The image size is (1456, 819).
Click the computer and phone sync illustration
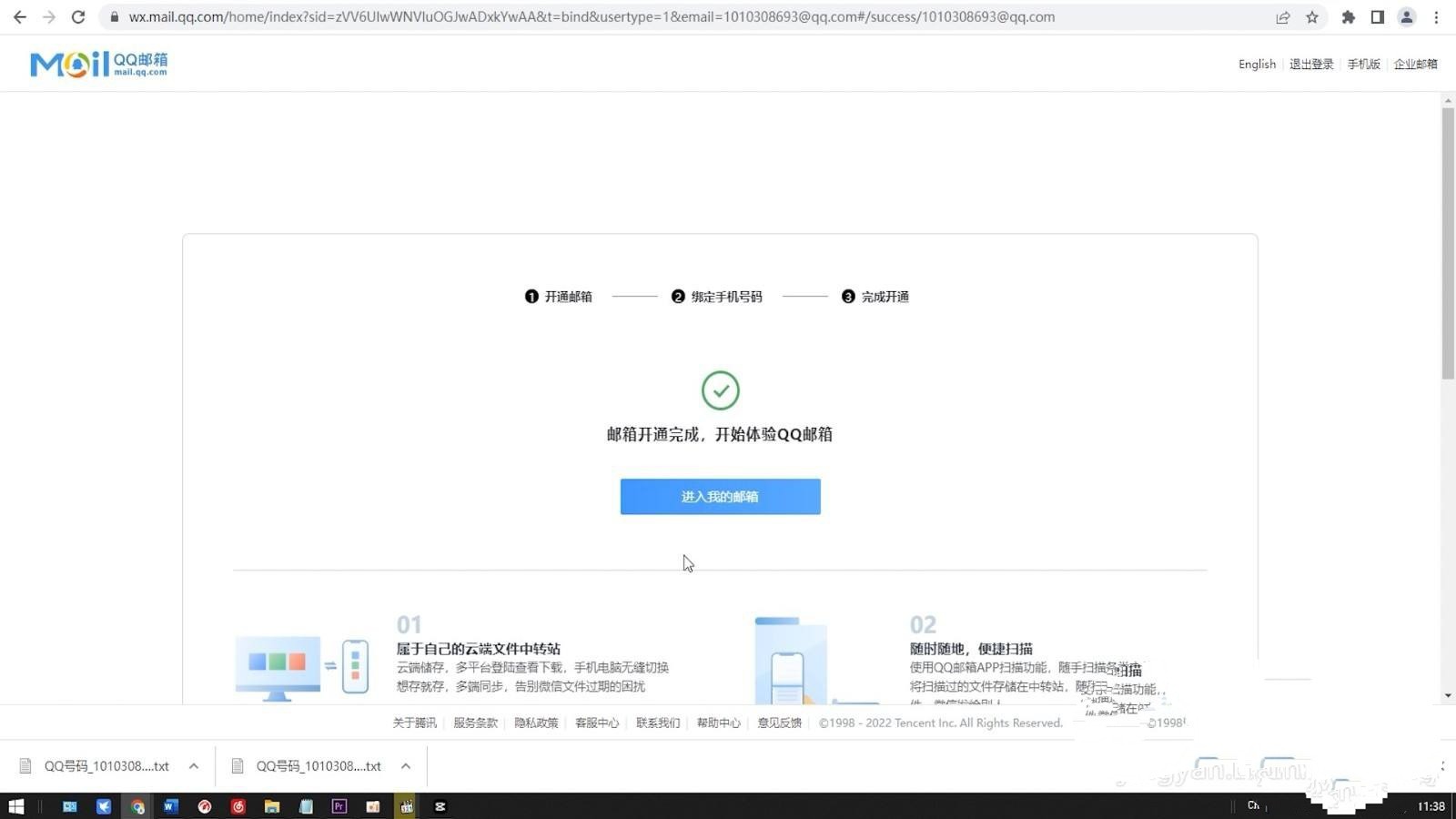coord(302,668)
